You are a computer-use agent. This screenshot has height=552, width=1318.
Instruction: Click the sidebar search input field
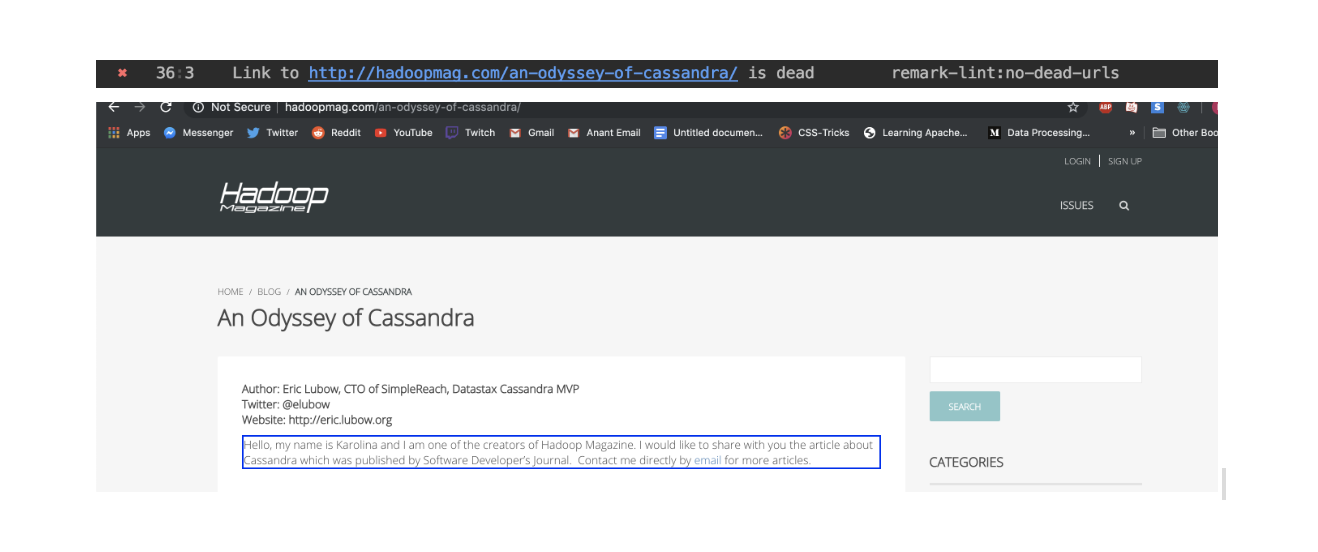pyautogui.click(x=1035, y=369)
